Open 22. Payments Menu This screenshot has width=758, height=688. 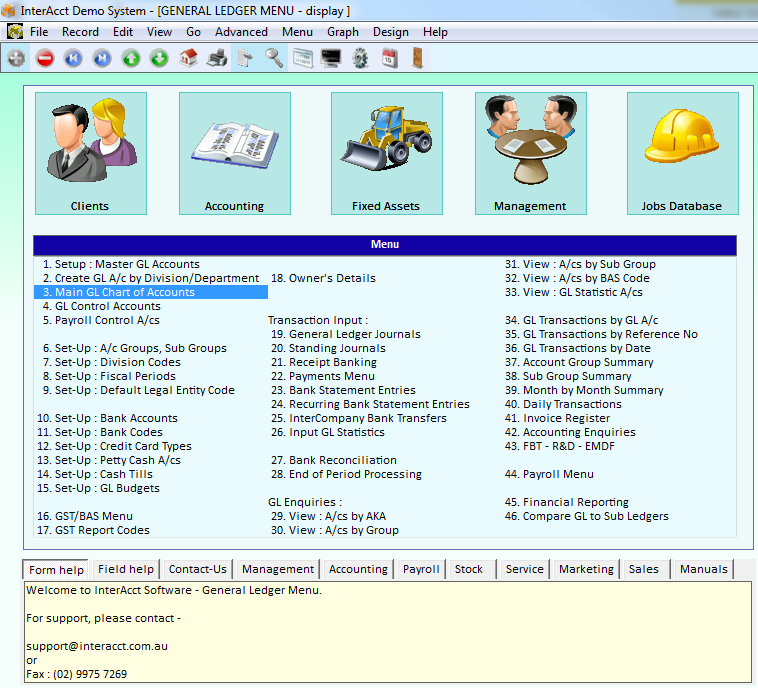click(x=323, y=376)
